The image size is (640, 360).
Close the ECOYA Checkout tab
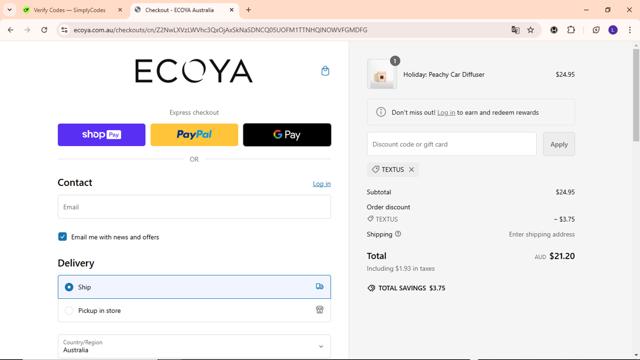pyautogui.click(x=231, y=10)
